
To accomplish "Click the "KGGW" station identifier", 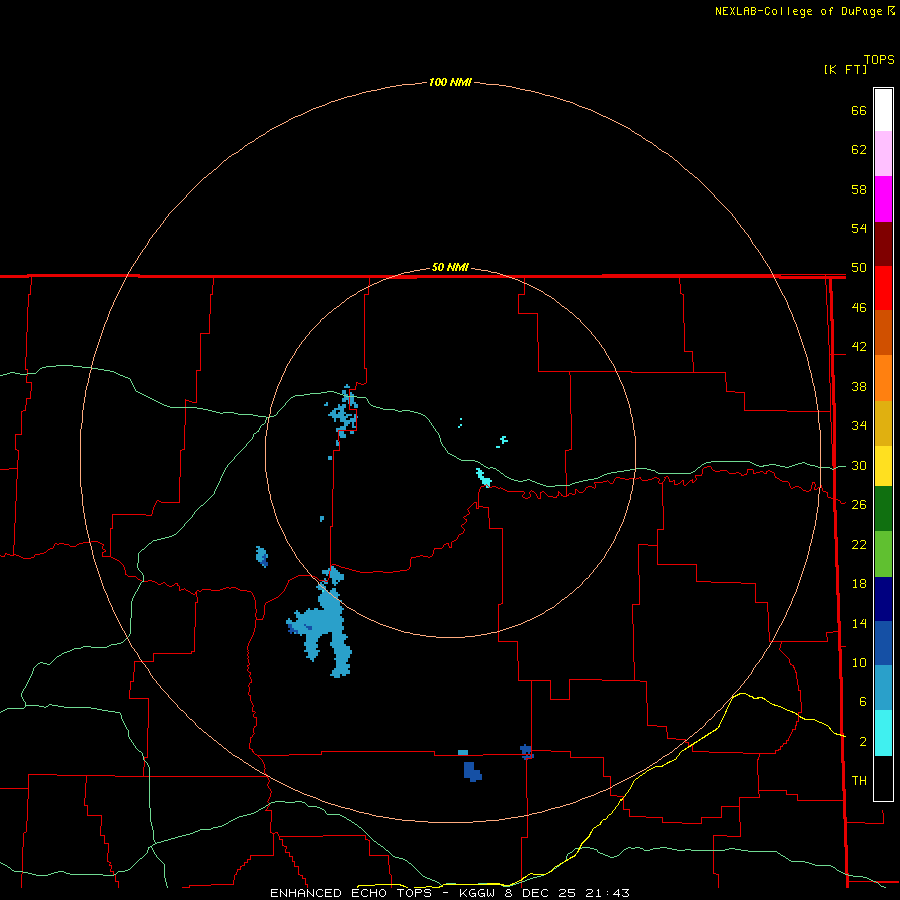I will point(478,893).
